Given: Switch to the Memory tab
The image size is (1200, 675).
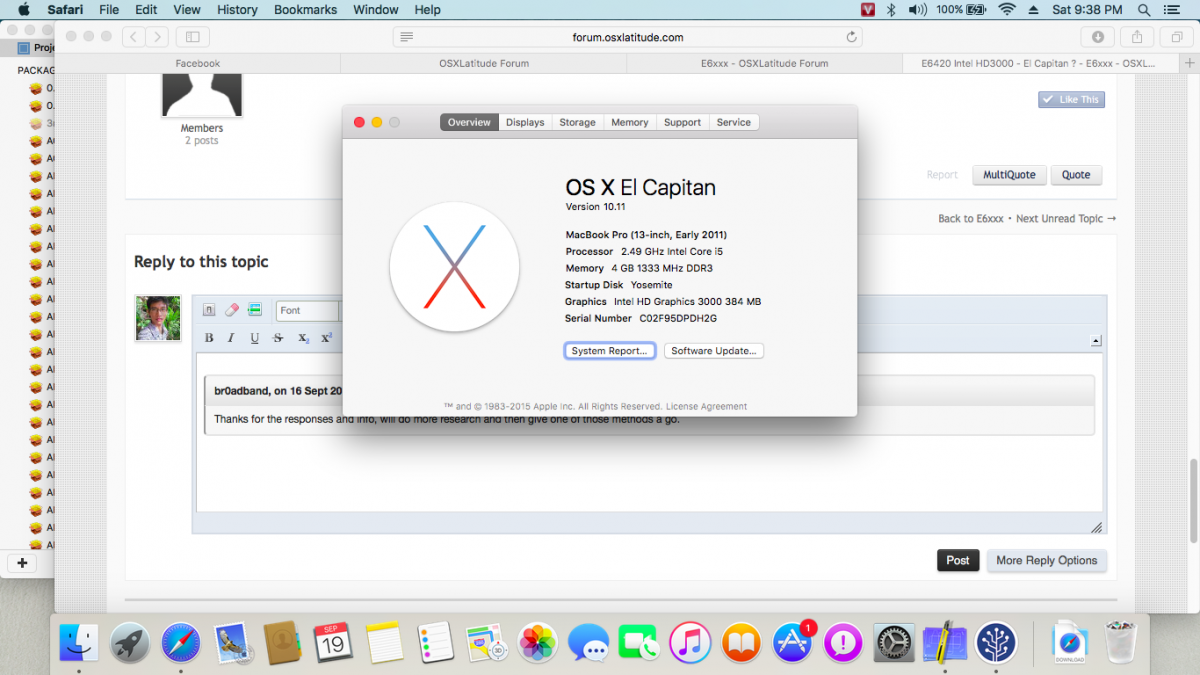Looking at the screenshot, I should 630,122.
